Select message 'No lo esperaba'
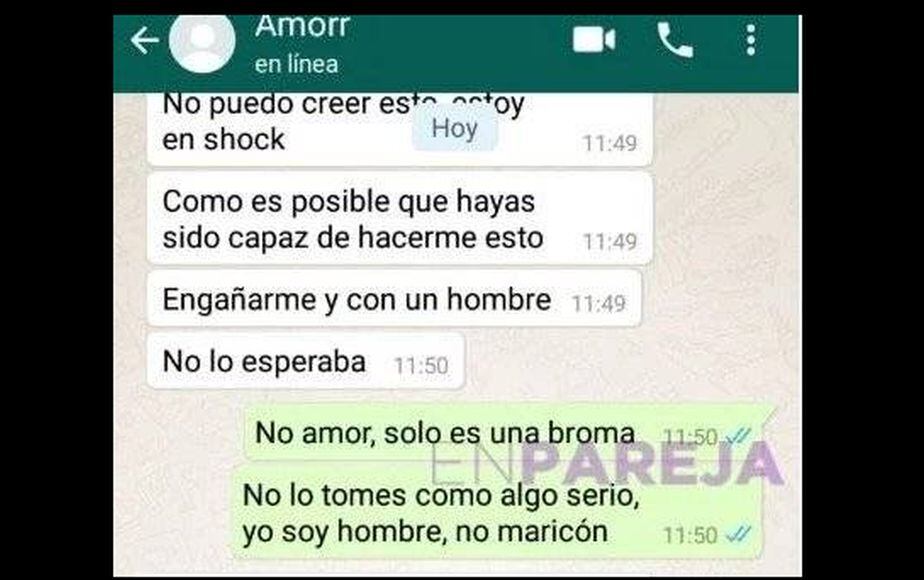 click(306, 361)
